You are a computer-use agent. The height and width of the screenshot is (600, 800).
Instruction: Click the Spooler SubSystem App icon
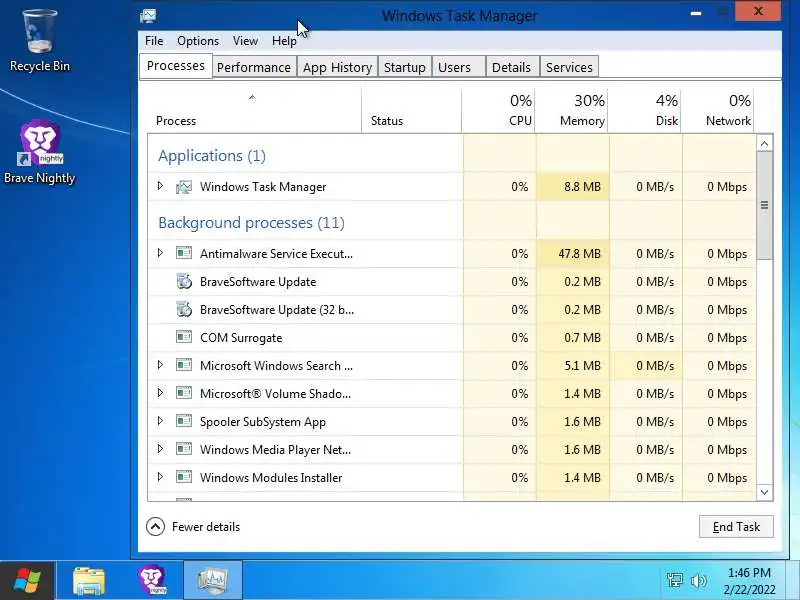click(x=184, y=421)
